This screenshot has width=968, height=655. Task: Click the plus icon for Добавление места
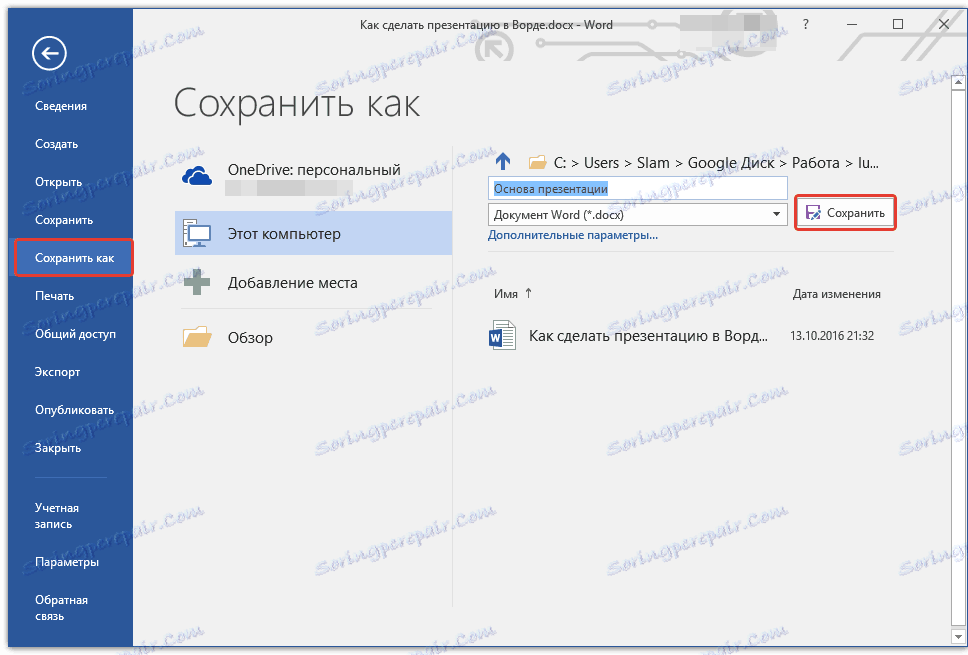tap(197, 282)
